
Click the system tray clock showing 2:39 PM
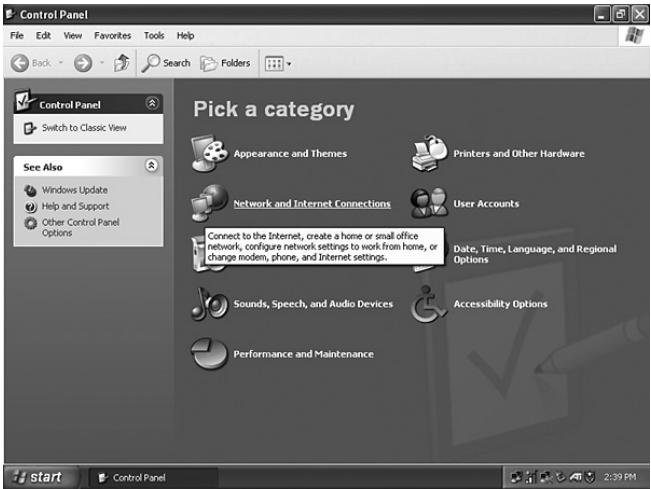pyautogui.click(x=620, y=477)
